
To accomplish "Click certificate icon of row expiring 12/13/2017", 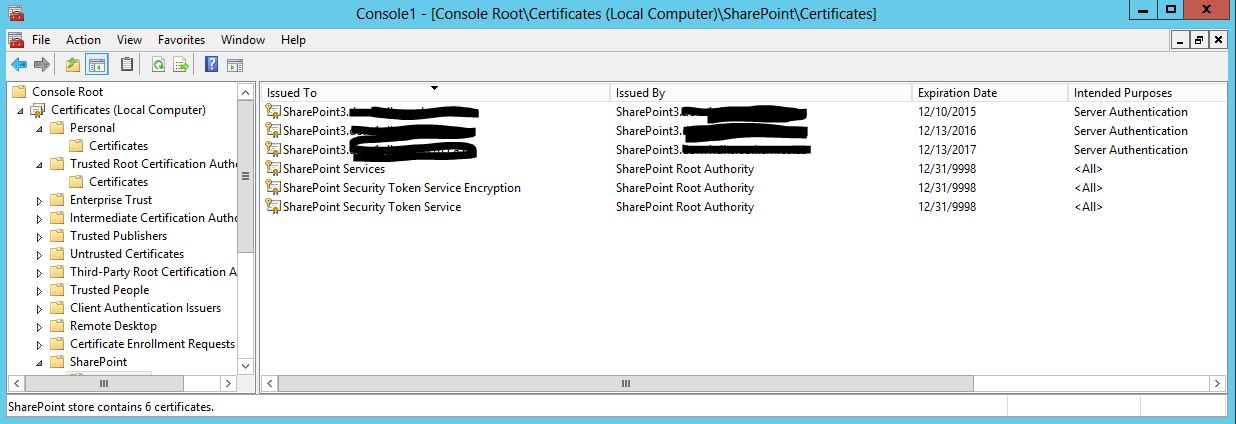I will click(x=273, y=150).
